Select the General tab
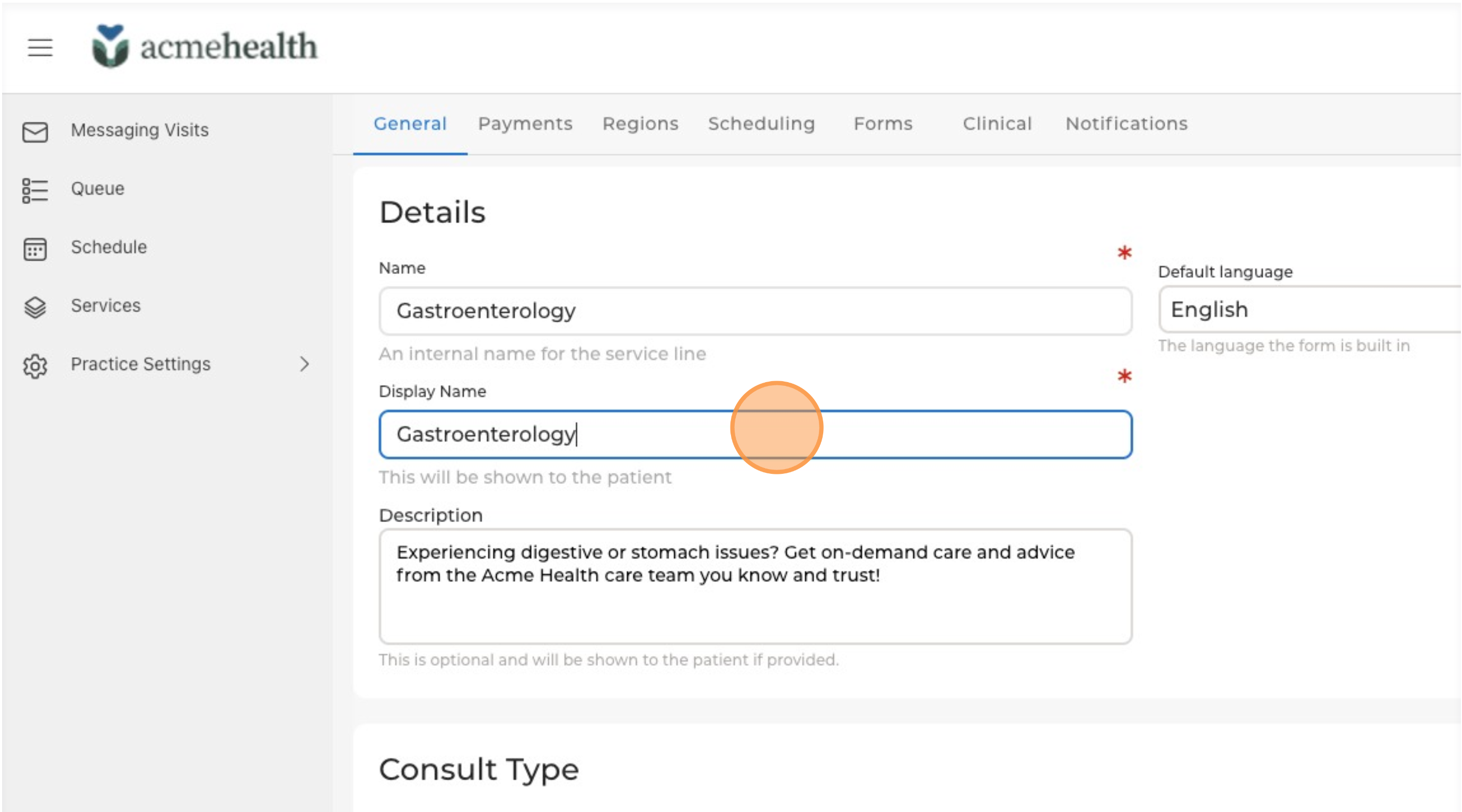Viewport: 1462px width, 812px height. pos(410,123)
